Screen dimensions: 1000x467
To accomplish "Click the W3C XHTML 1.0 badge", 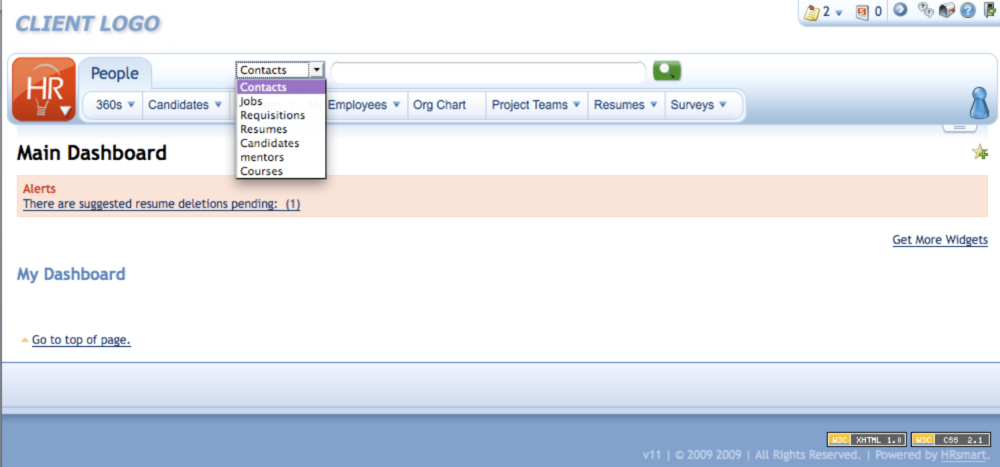I will tap(867, 440).
